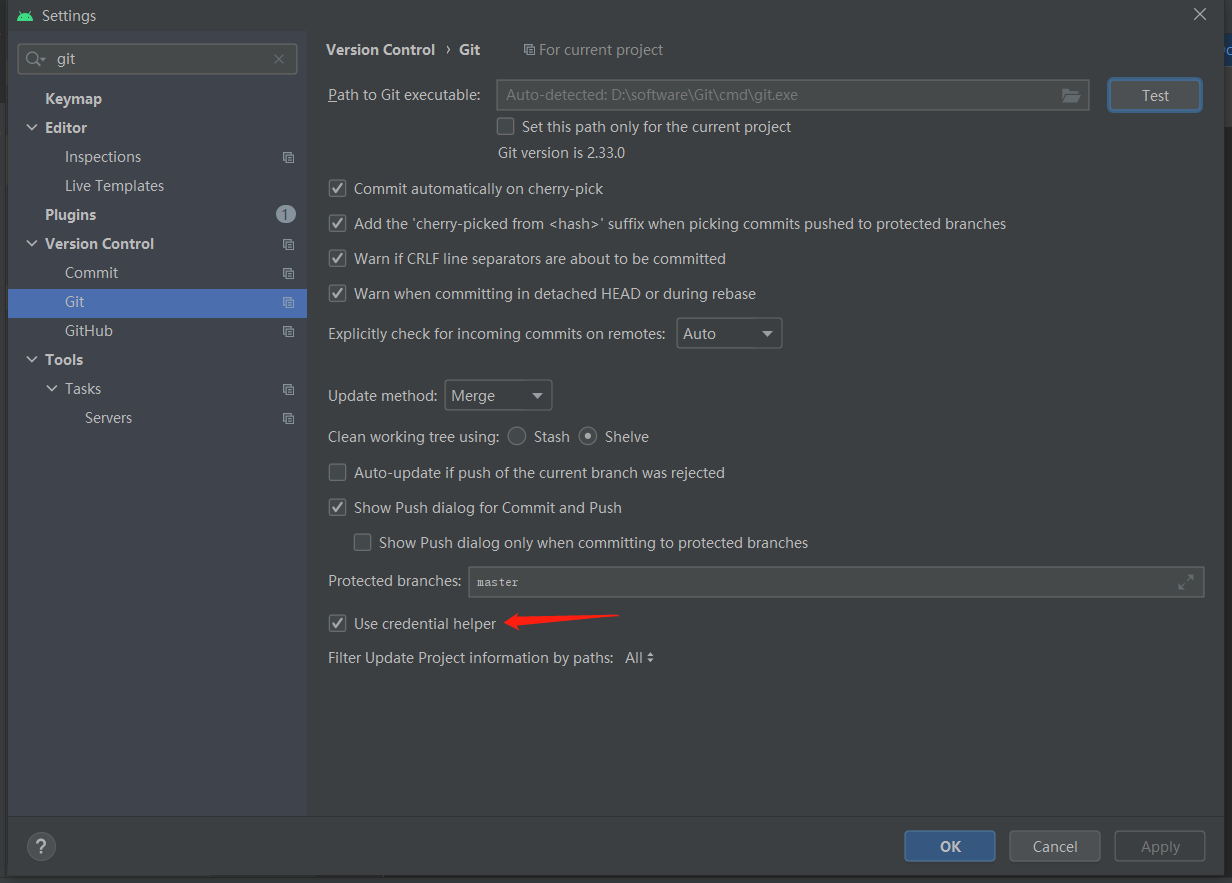This screenshot has height=883, width=1232.
Task: Open 'Filter Update Project information' All selector
Action: [640, 658]
